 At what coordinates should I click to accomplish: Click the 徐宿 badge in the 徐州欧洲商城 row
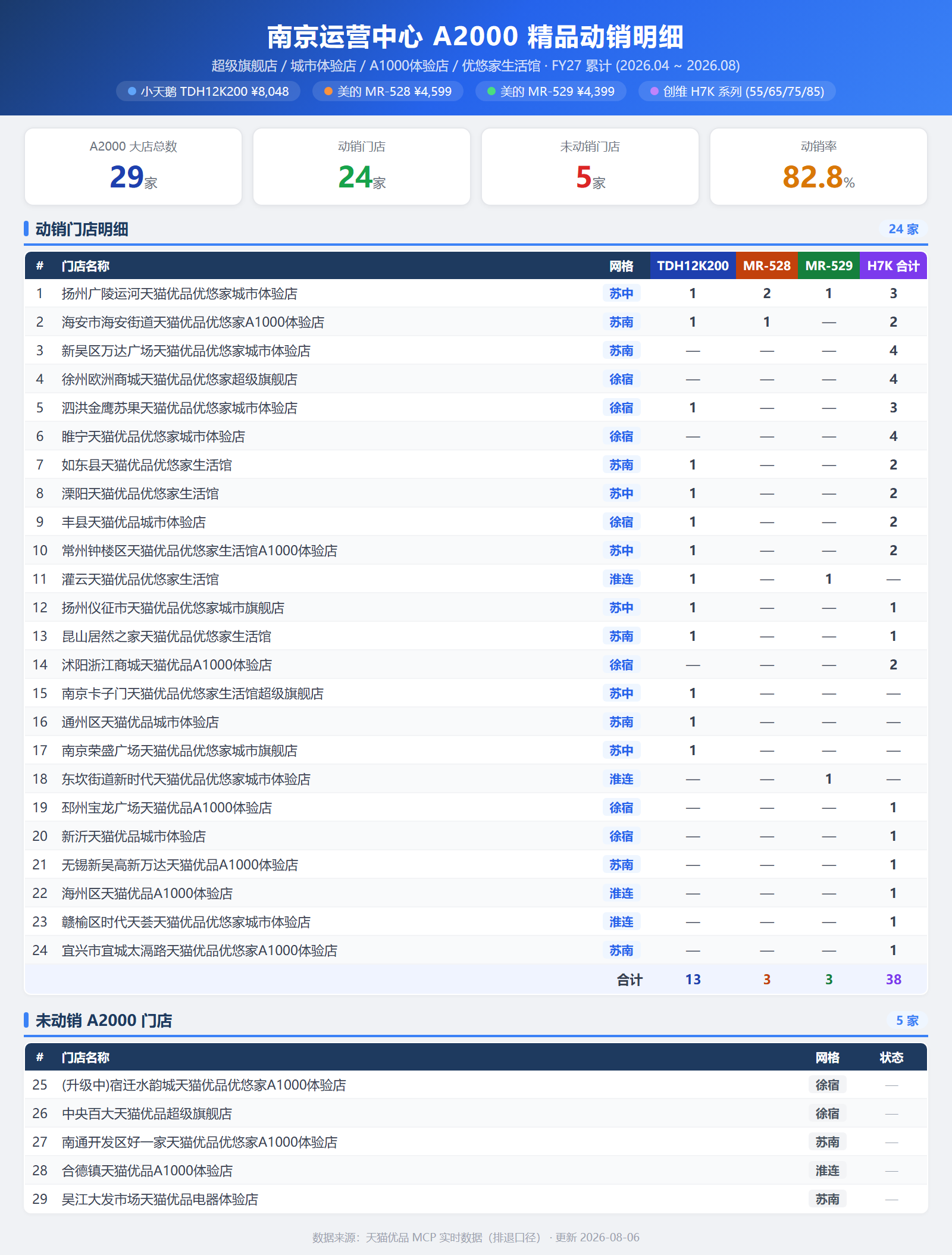point(621,379)
